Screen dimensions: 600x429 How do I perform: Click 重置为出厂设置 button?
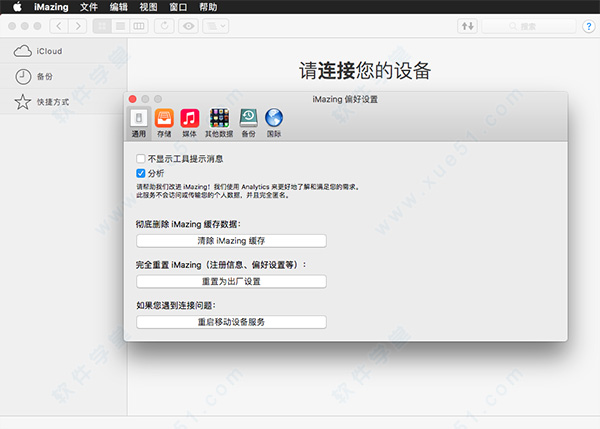231,281
